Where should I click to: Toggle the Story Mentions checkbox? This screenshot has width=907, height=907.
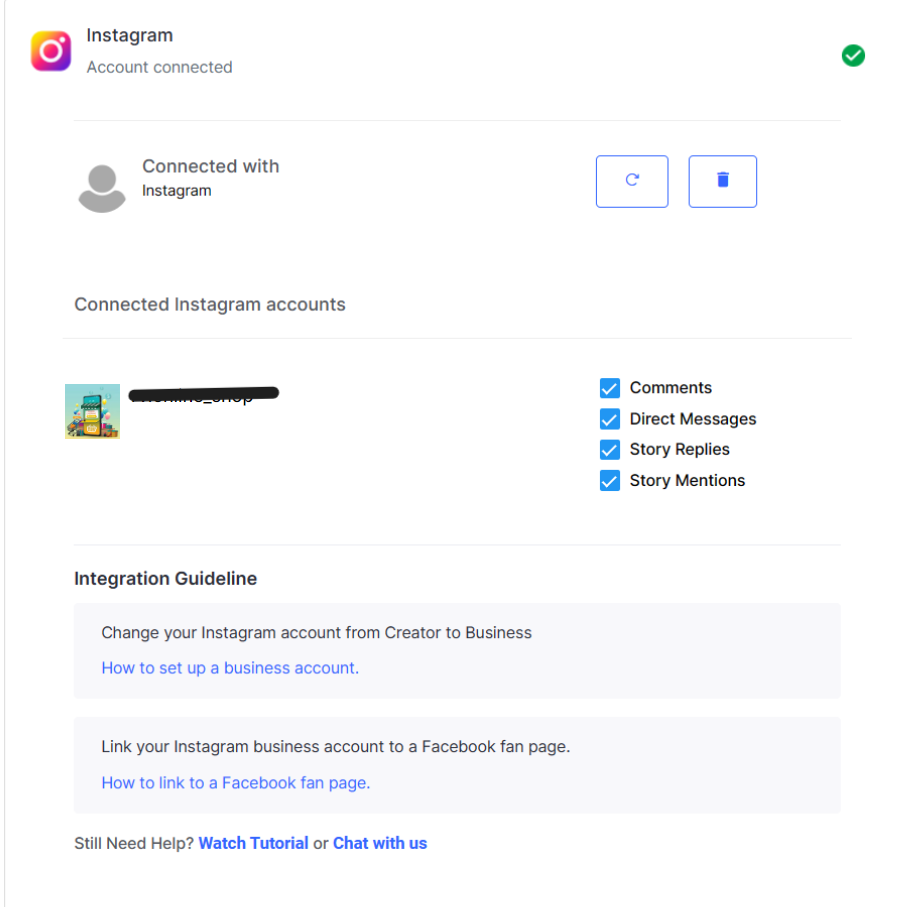point(610,481)
